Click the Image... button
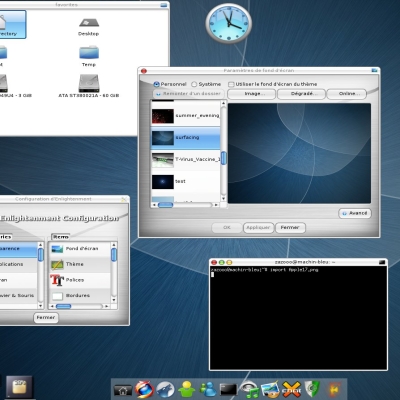This screenshot has height=400, width=400. point(252,94)
